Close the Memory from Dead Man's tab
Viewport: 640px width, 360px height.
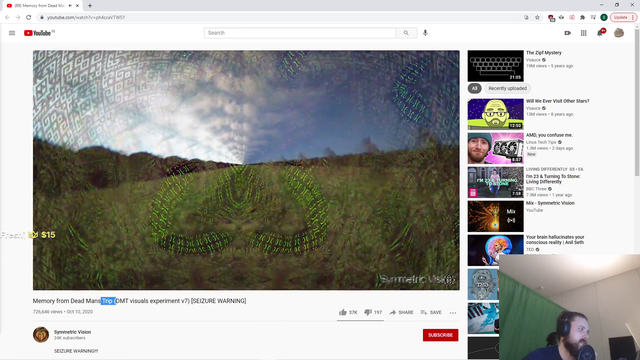click(77, 6)
